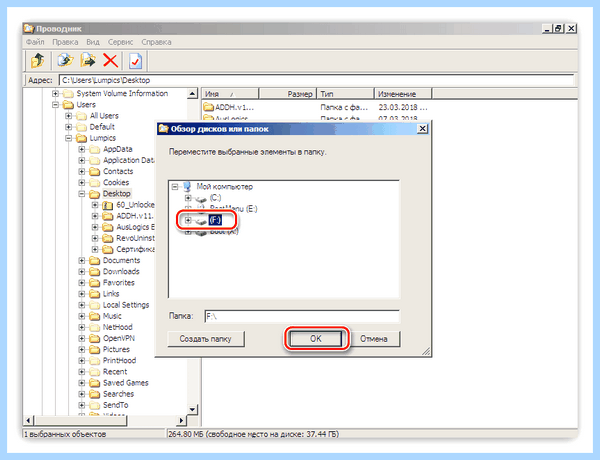The width and height of the screenshot is (600, 460).
Task: Select the Contacts folder in the tree
Action: pos(118,171)
